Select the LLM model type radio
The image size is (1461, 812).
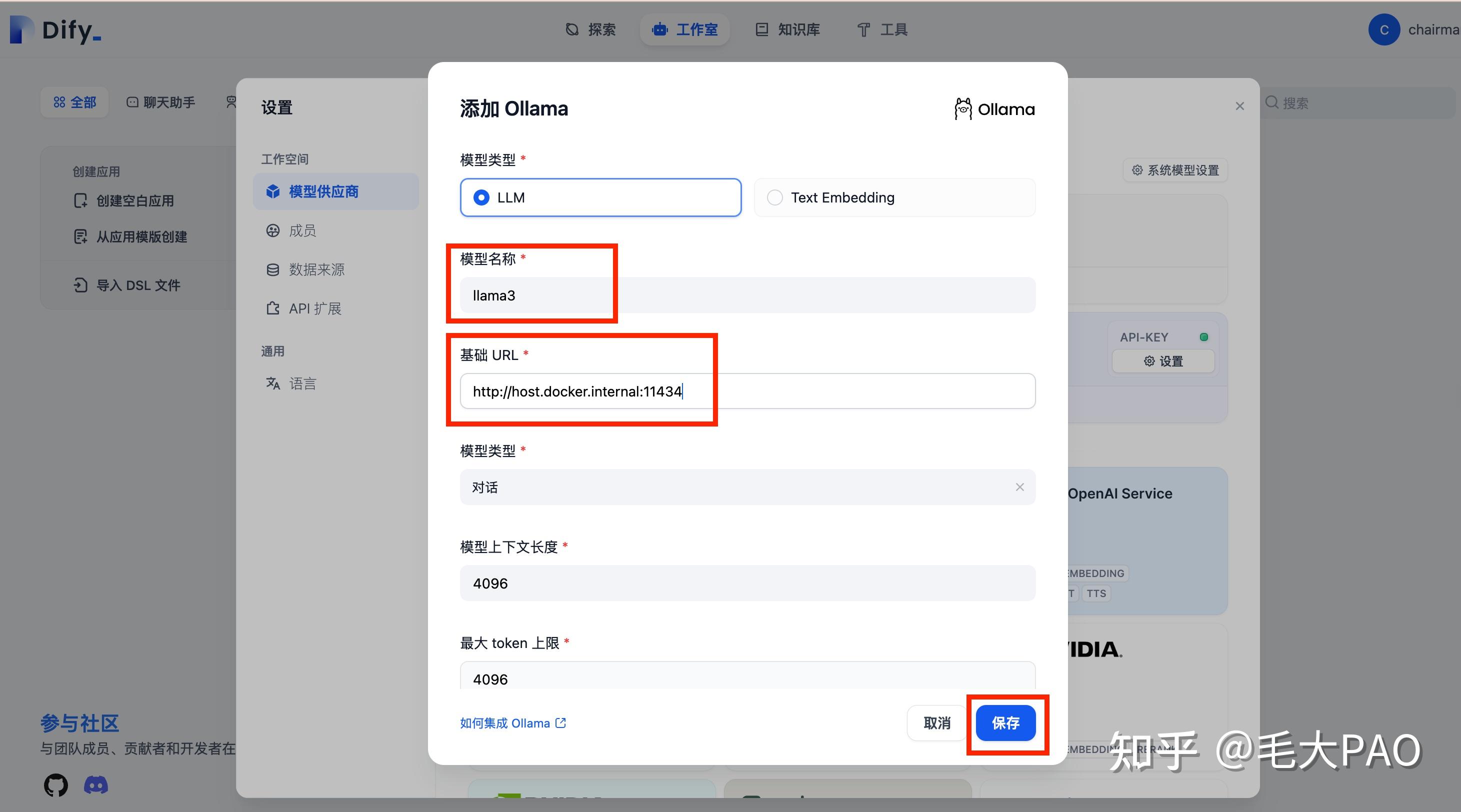(x=600, y=197)
